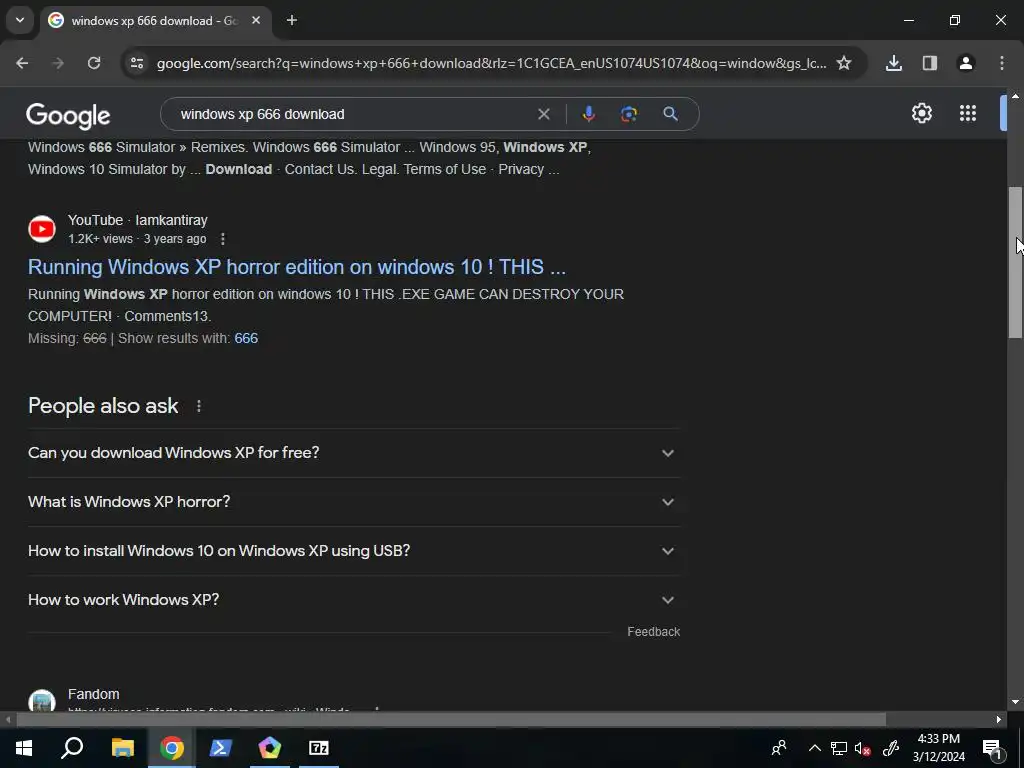Open the pen workspace tray icon
This screenshot has width=1024, height=768.
(x=891, y=748)
